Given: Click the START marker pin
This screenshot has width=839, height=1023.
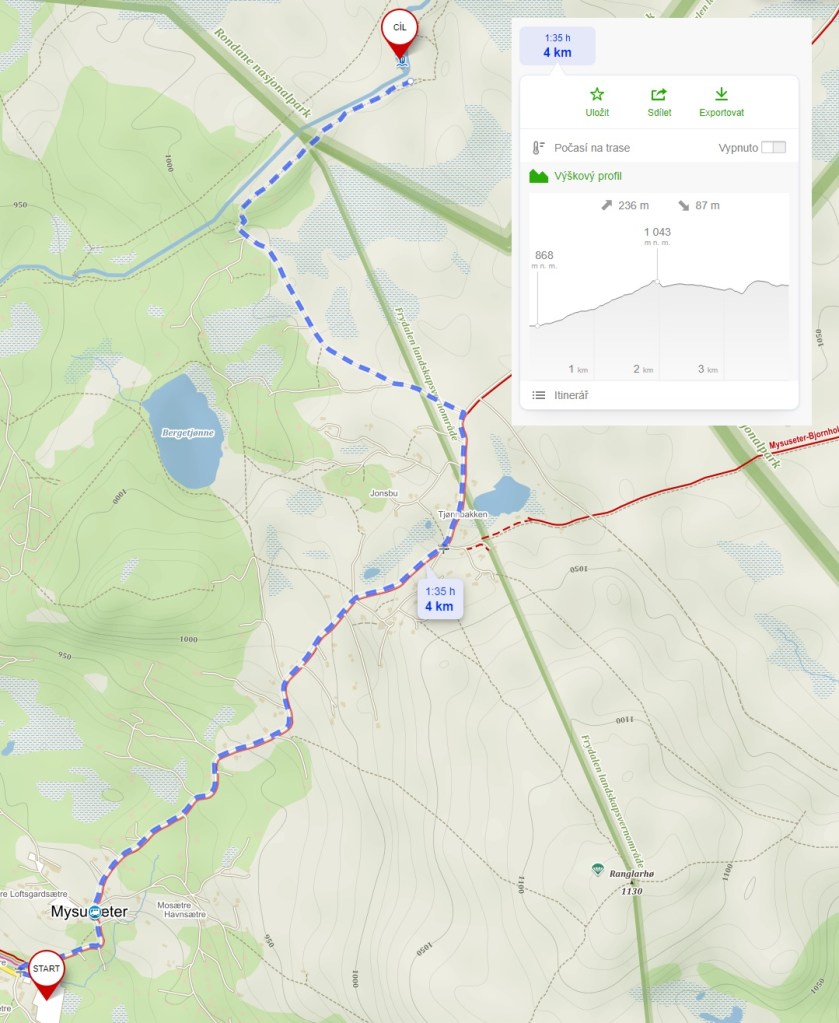Looking at the screenshot, I should pyautogui.click(x=46, y=973).
